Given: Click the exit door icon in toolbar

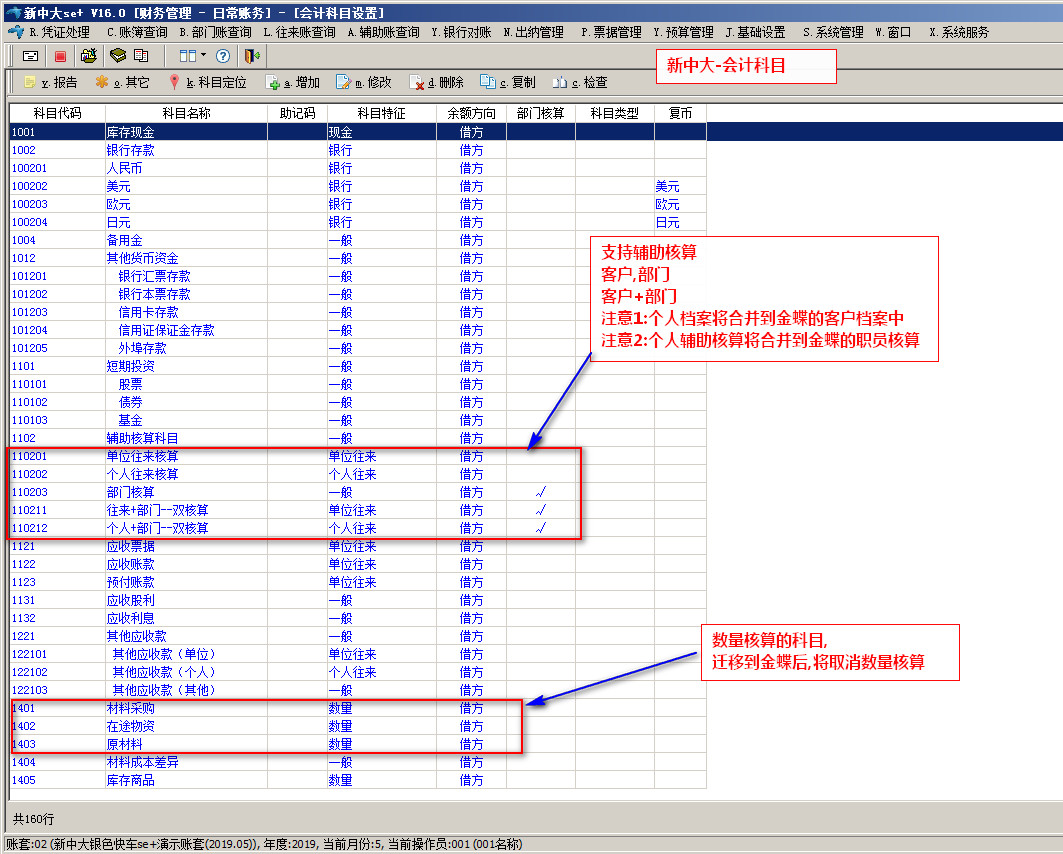Looking at the screenshot, I should [252, 56].
